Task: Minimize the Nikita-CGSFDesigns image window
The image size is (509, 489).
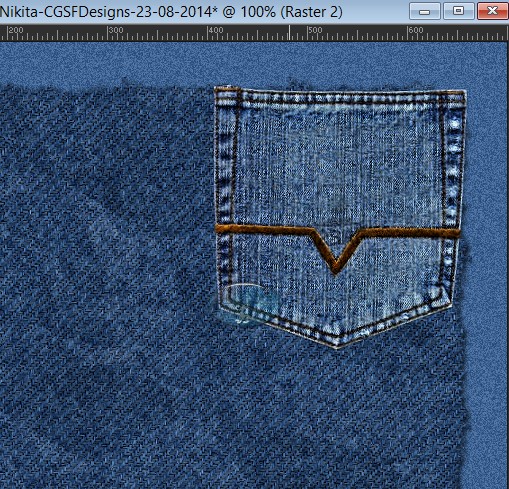Action: coord(424,12)
